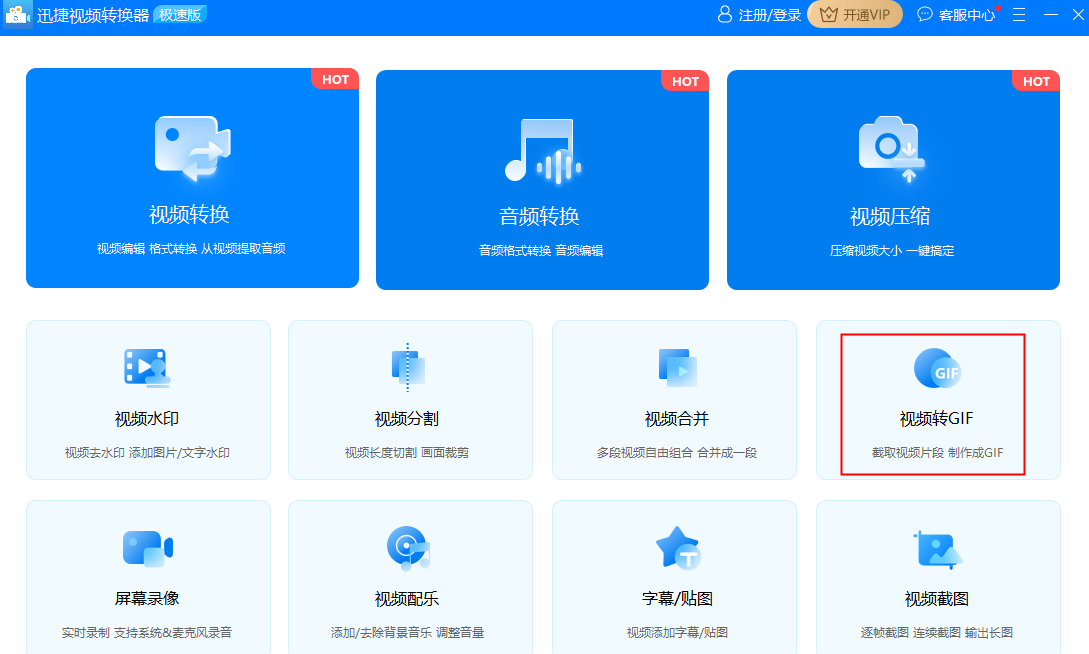This screenshot has width=1089, height=654.
Task: Click the 开通VIP button
Action: [855, 15]
